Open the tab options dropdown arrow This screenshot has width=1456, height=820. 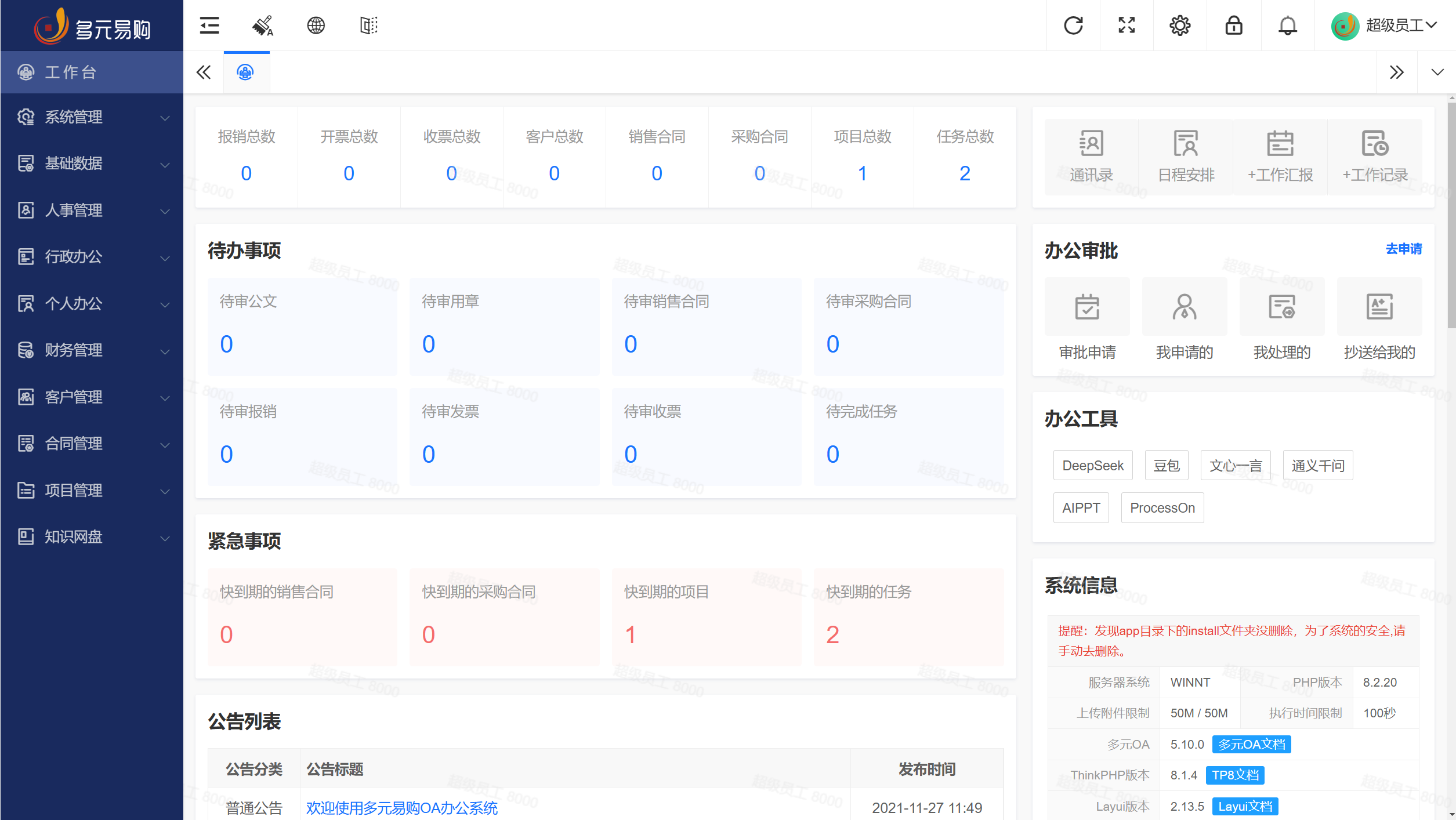coord(1437,72)
